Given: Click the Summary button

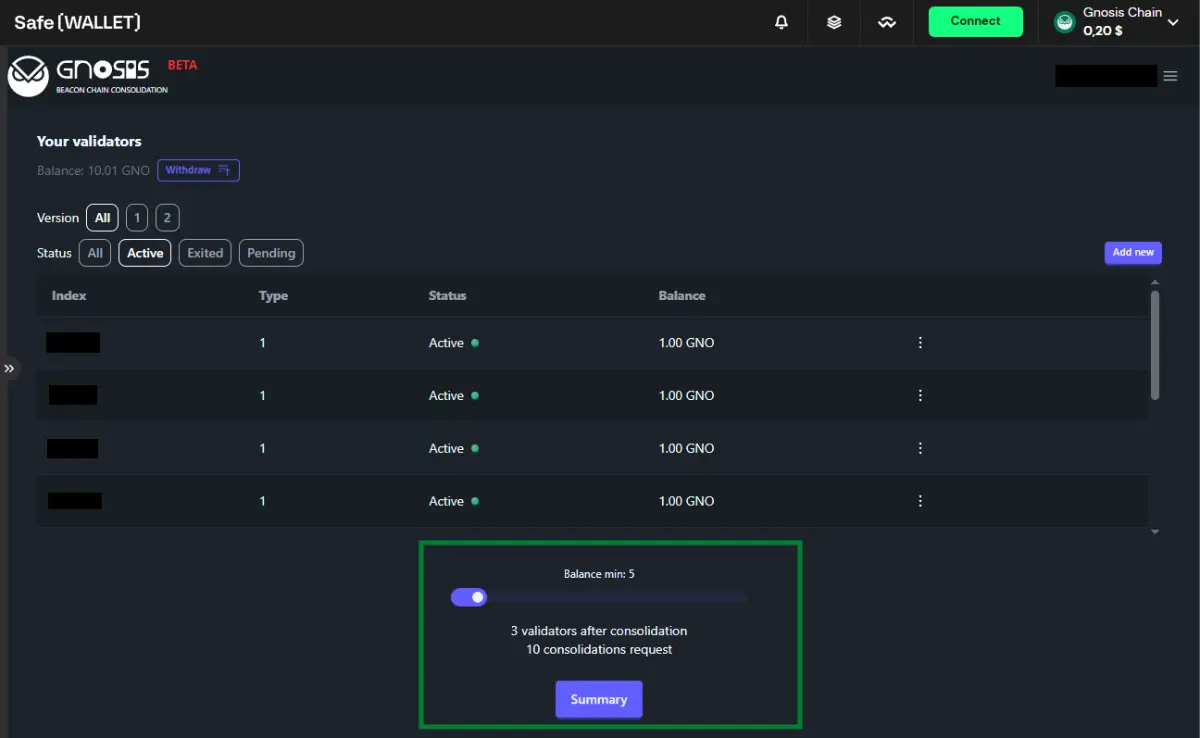Looking at the screenshot, I should tap(599, 699).
